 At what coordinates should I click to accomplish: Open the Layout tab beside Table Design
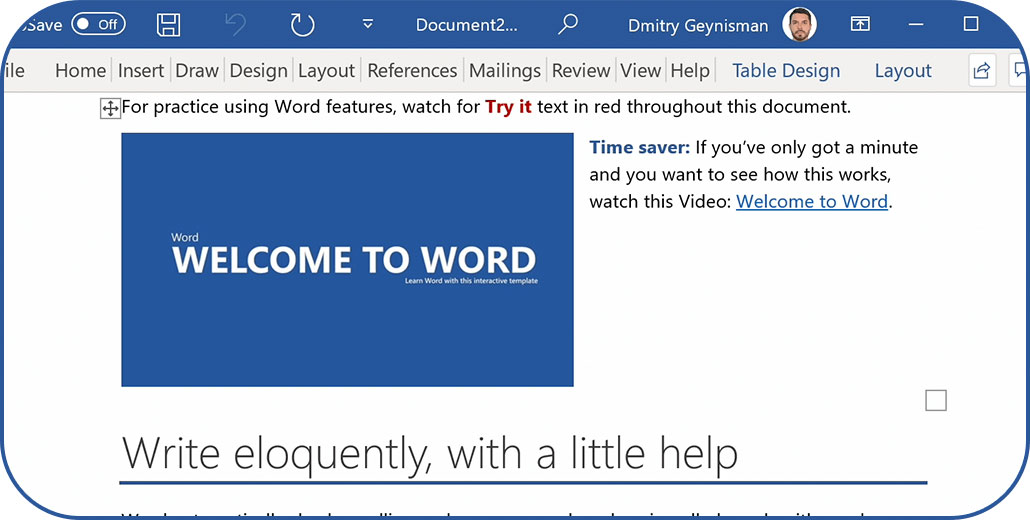(902, 71)
